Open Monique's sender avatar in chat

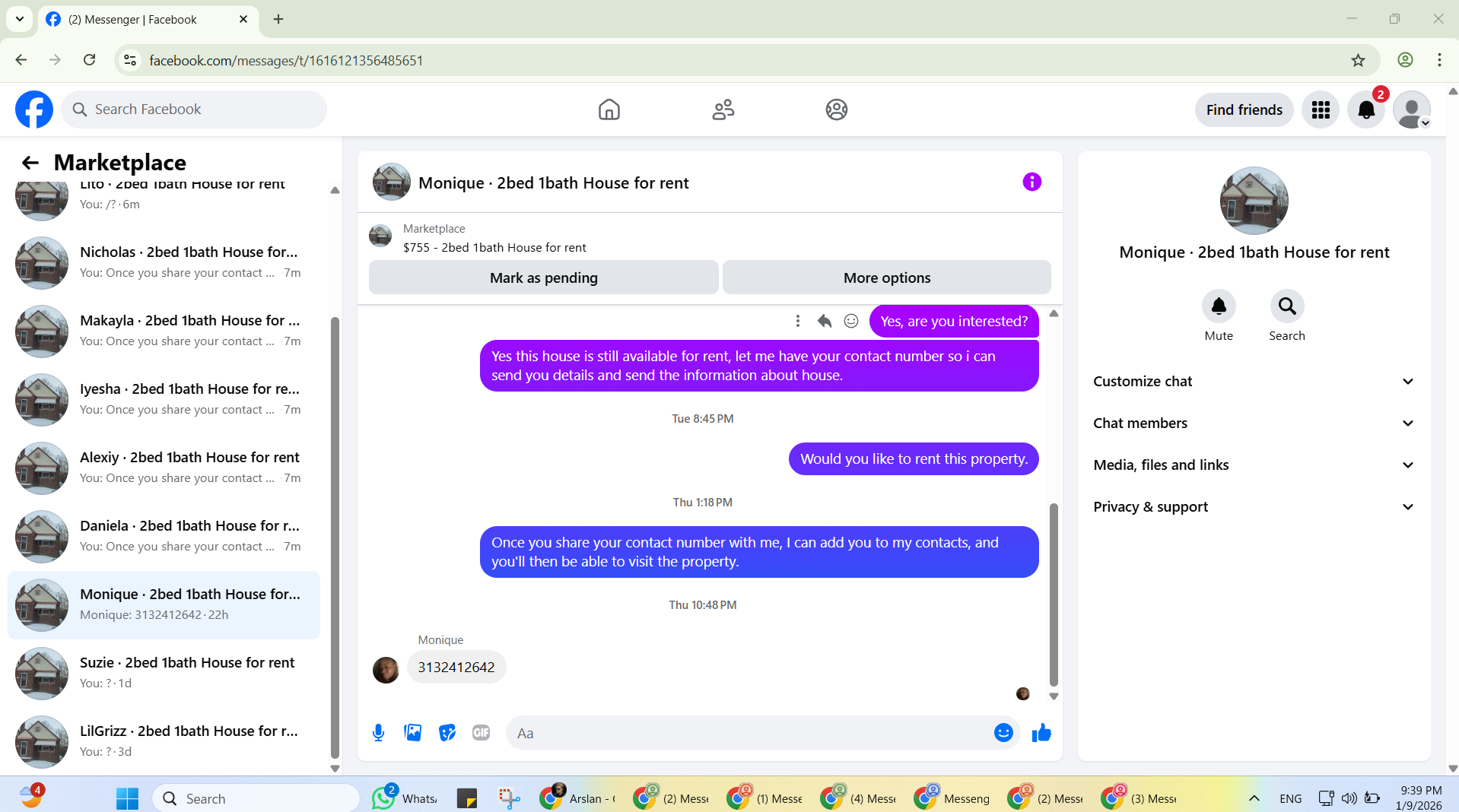point(386,670)
